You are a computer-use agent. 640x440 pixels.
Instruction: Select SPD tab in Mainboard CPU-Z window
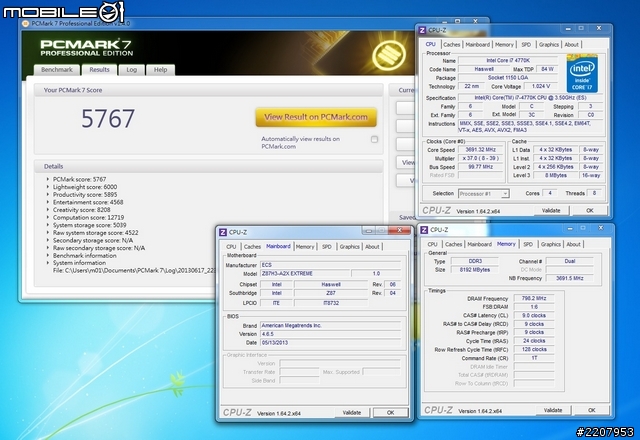[327, 247]
